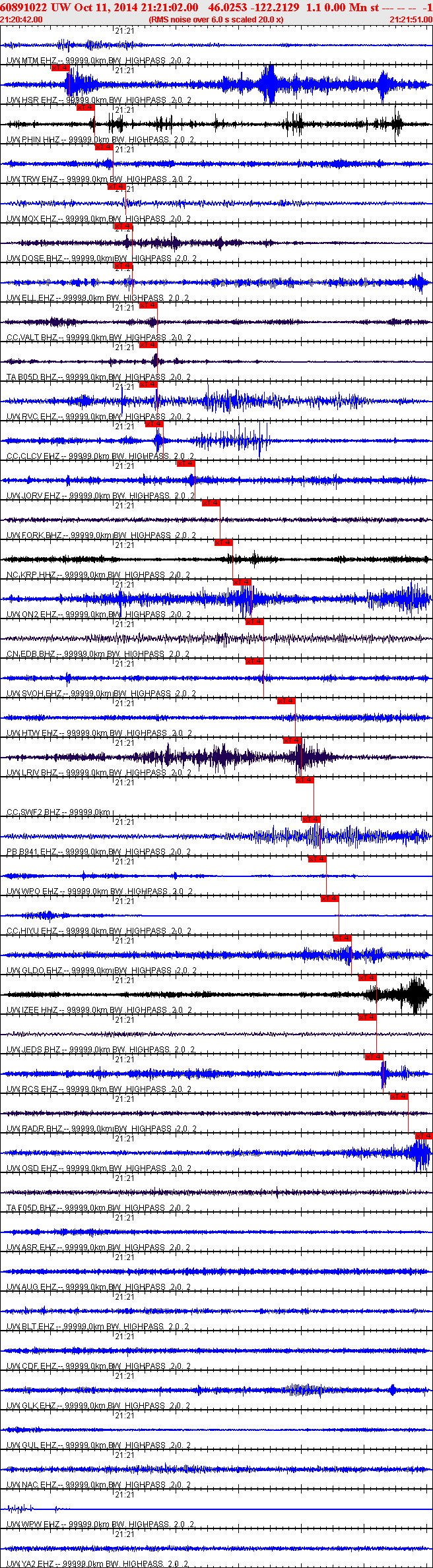This screenshot has width=433, height=1568.
Task: Select the pick flag between UW.IZEE and UW.JEDS labels
Action: coord(368,1017)
